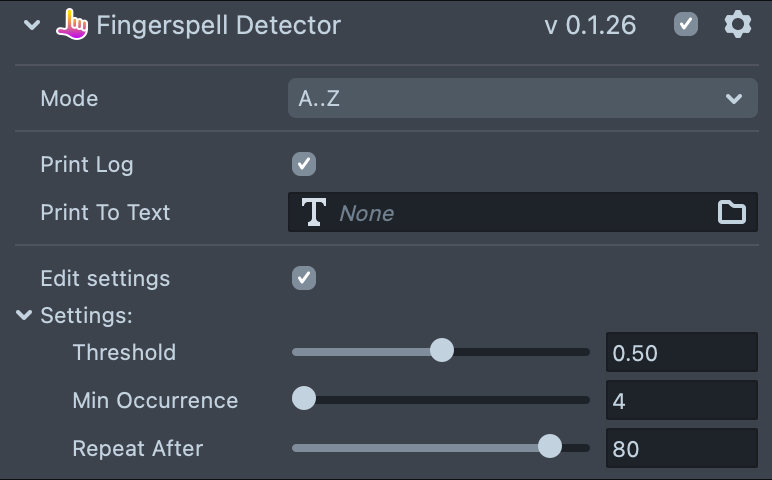Click the v 0.1.26 version label

pyautogui.click(x=590, y=25)
